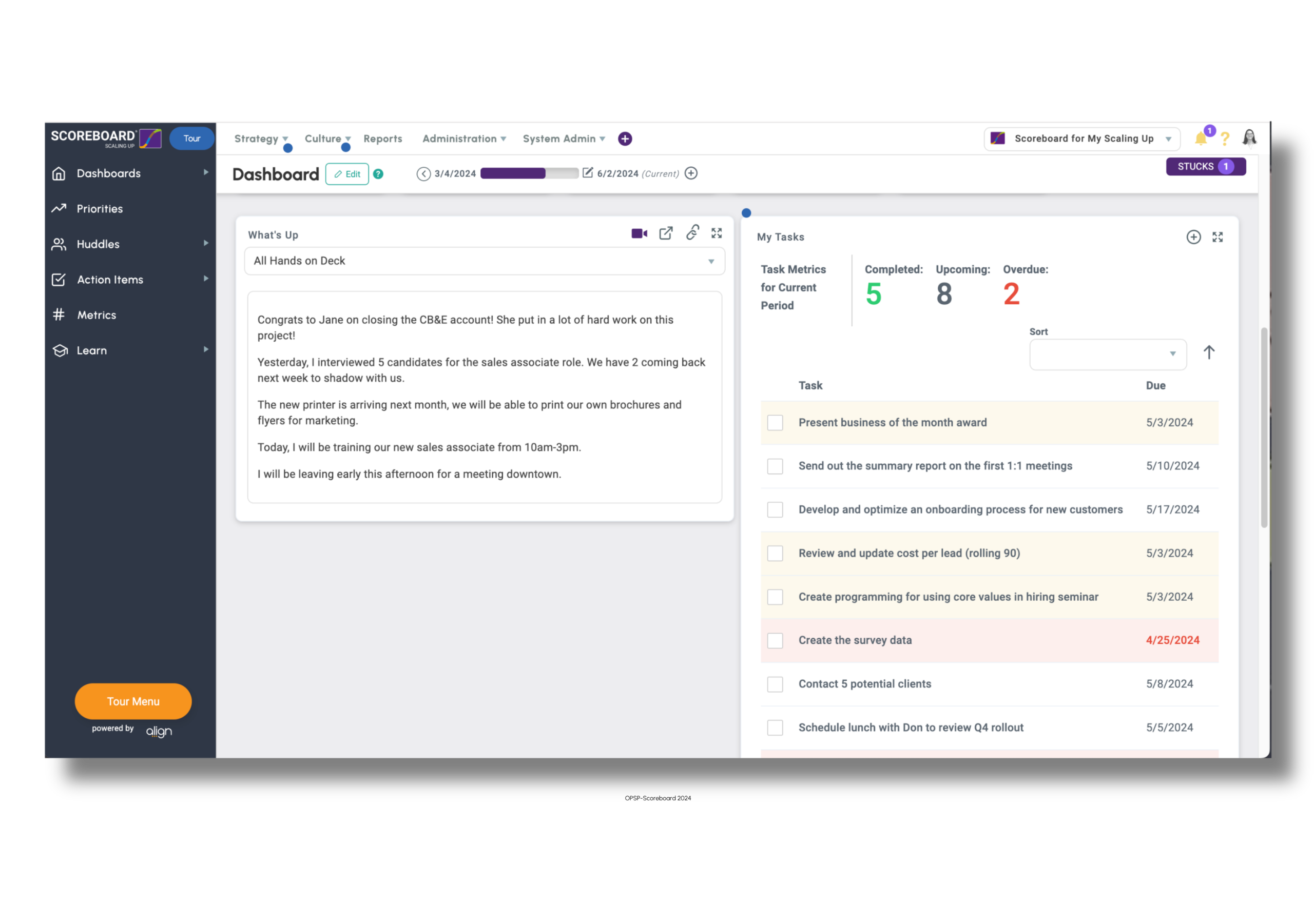Check Create programming for core values task
This screenshot has height=924, width=1314.
[775, 597]
